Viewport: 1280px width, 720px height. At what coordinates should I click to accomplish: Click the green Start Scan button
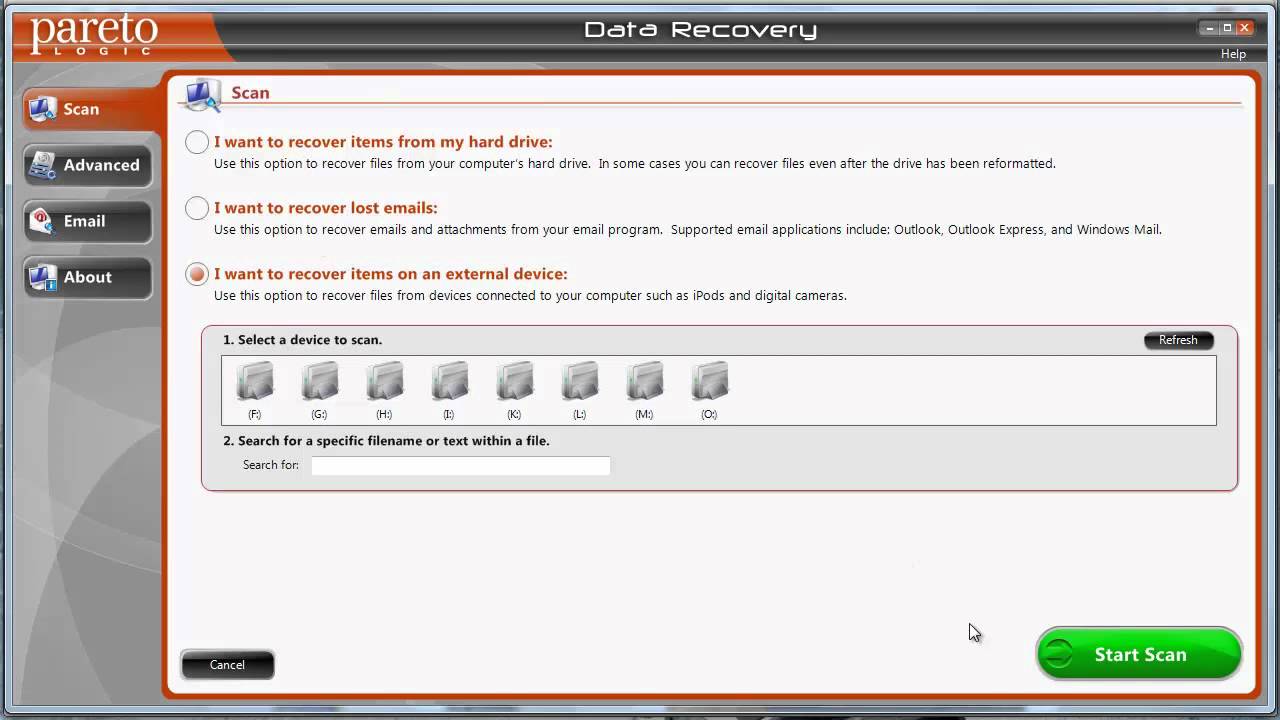coord(1139,654)
